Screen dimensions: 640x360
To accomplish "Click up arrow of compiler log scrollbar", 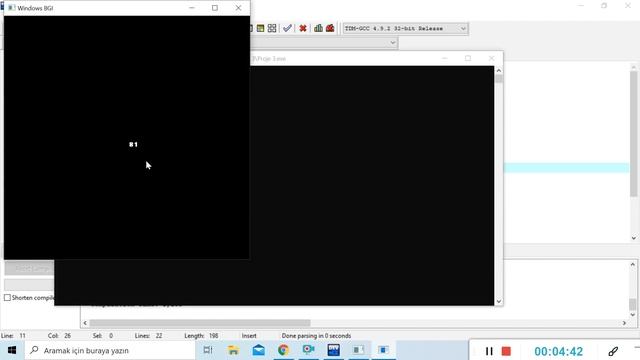I will tap(633, 264).
